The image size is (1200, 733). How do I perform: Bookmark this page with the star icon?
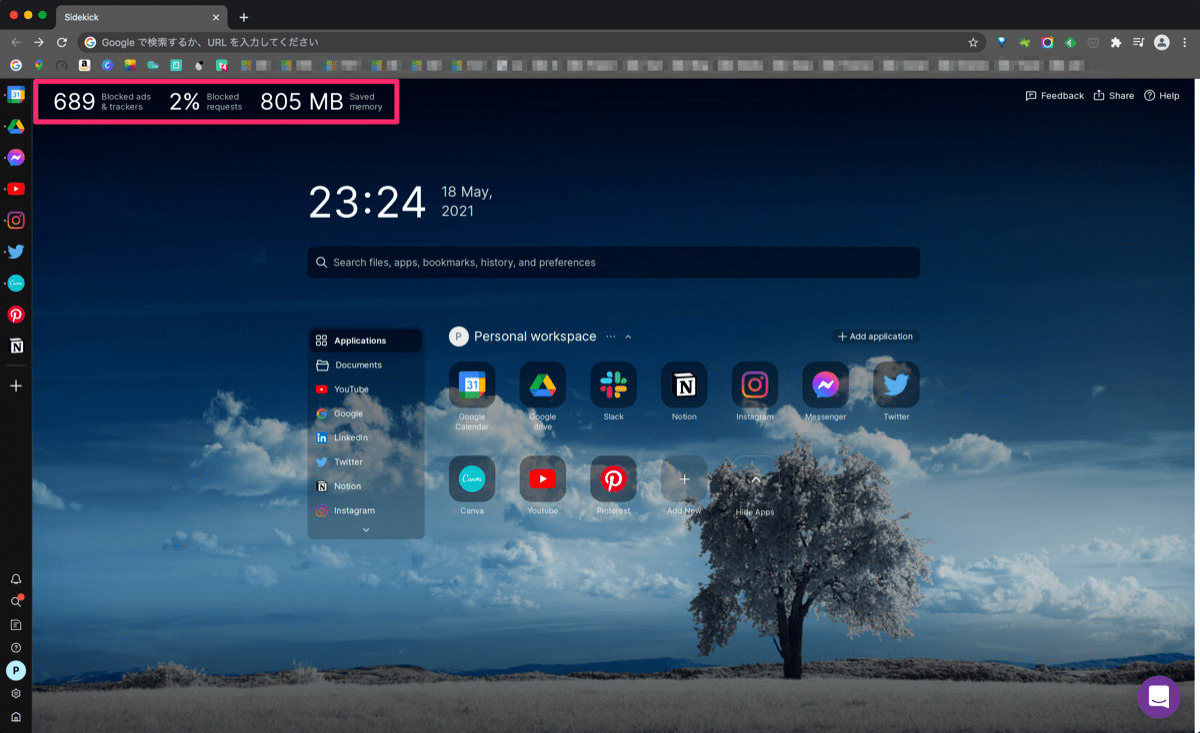[972, 42]
